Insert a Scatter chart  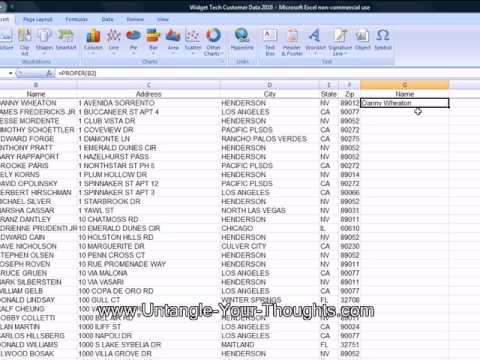(x=193, y=41)
